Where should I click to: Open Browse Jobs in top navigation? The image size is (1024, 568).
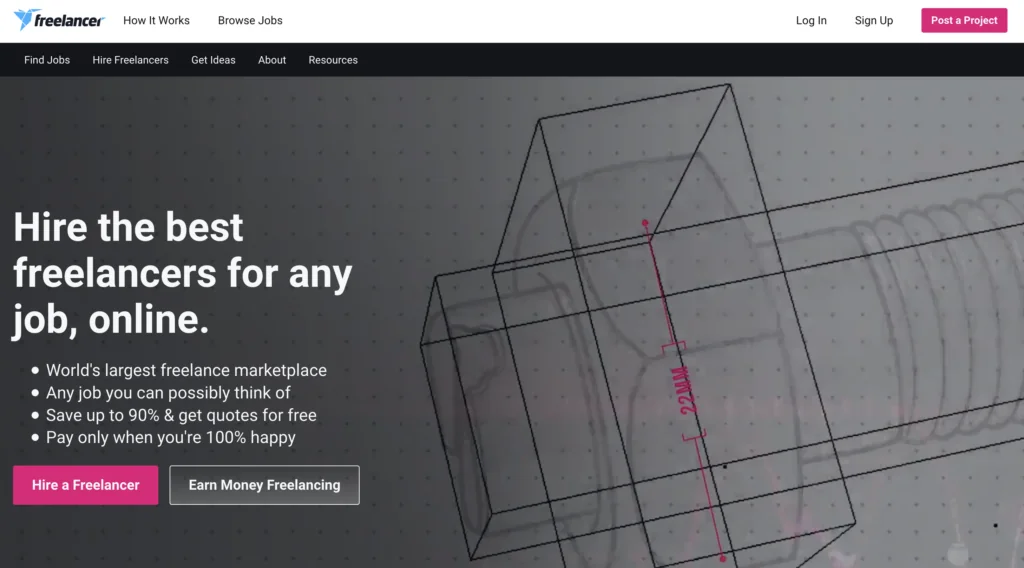pos(250,20)
